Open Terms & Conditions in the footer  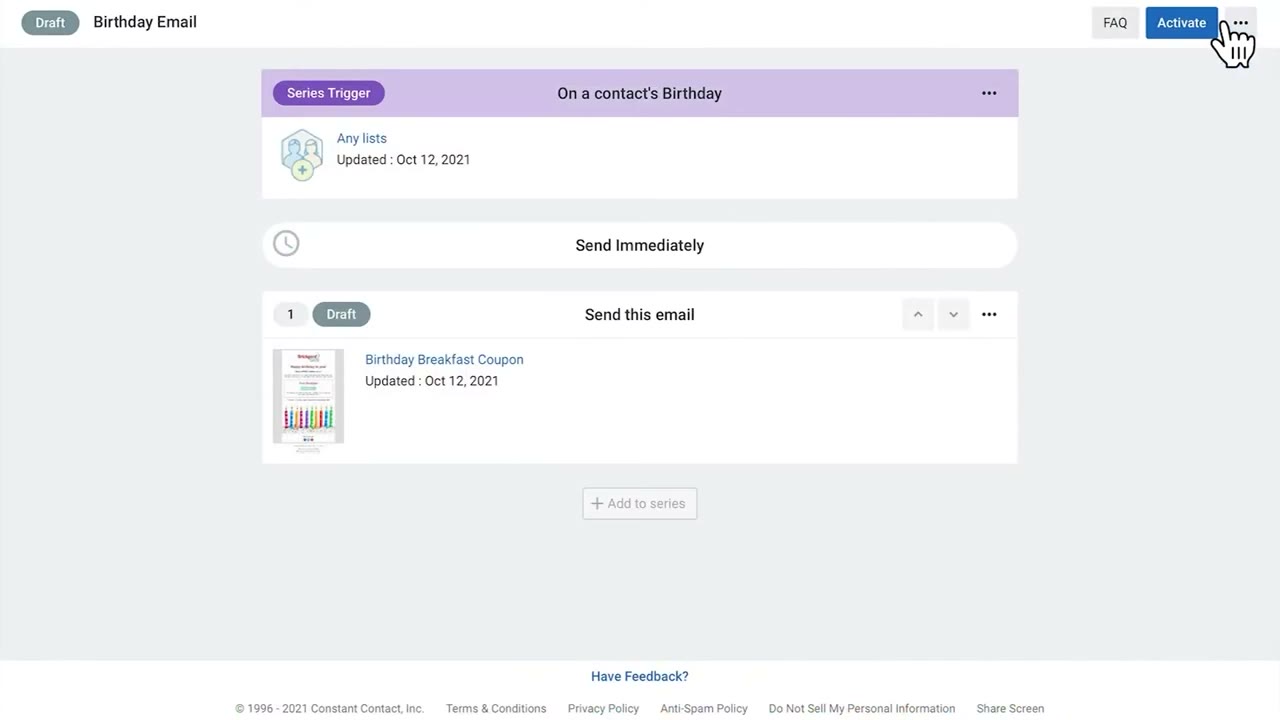(x=496, y=708)
